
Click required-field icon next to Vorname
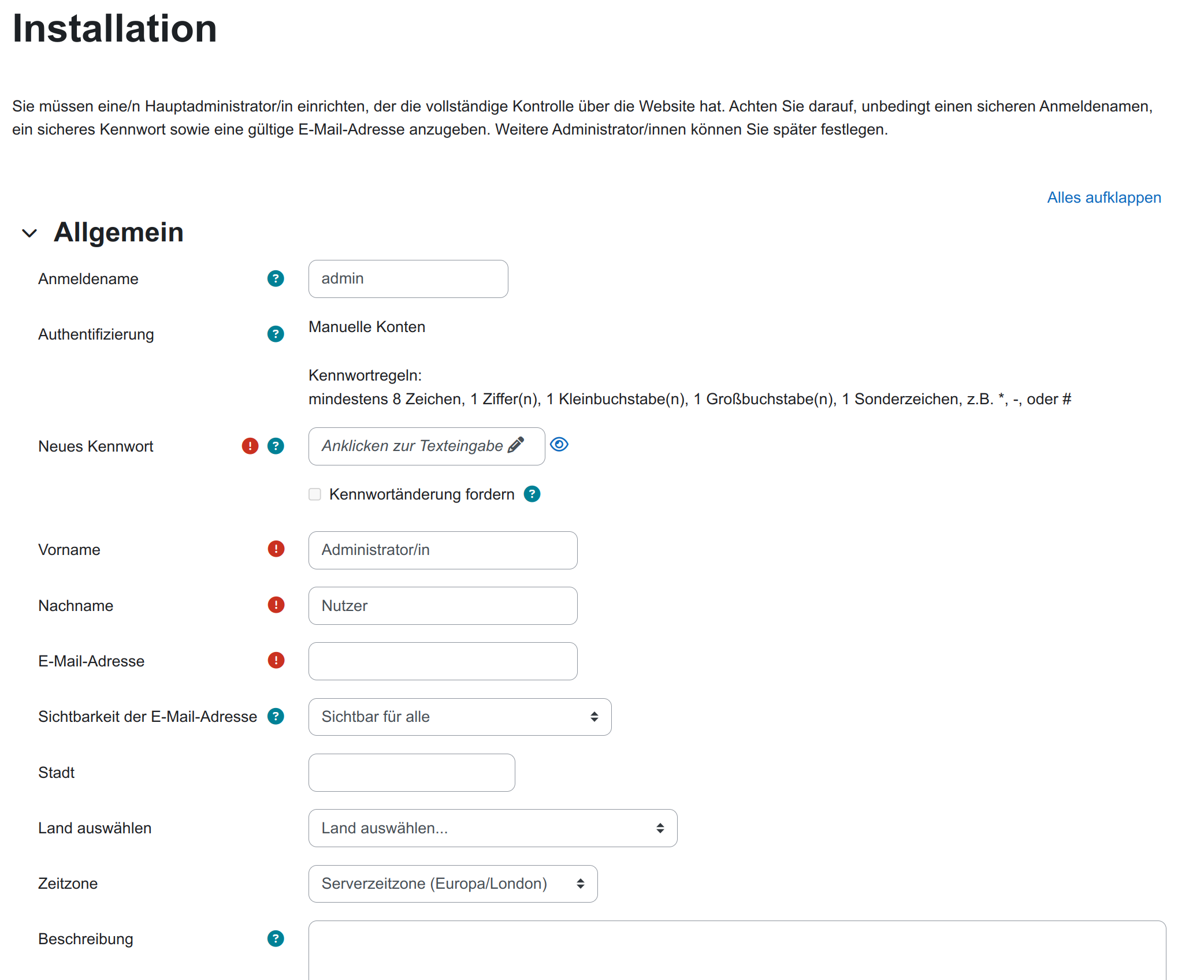(276, 549)
